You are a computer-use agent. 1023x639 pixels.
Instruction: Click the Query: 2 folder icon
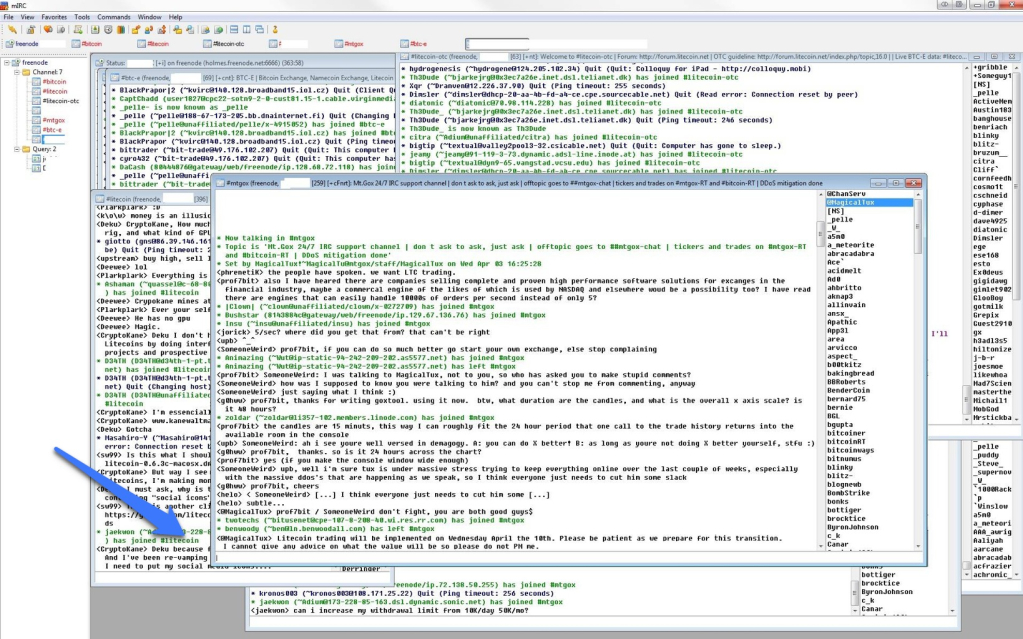pos(26,149)
